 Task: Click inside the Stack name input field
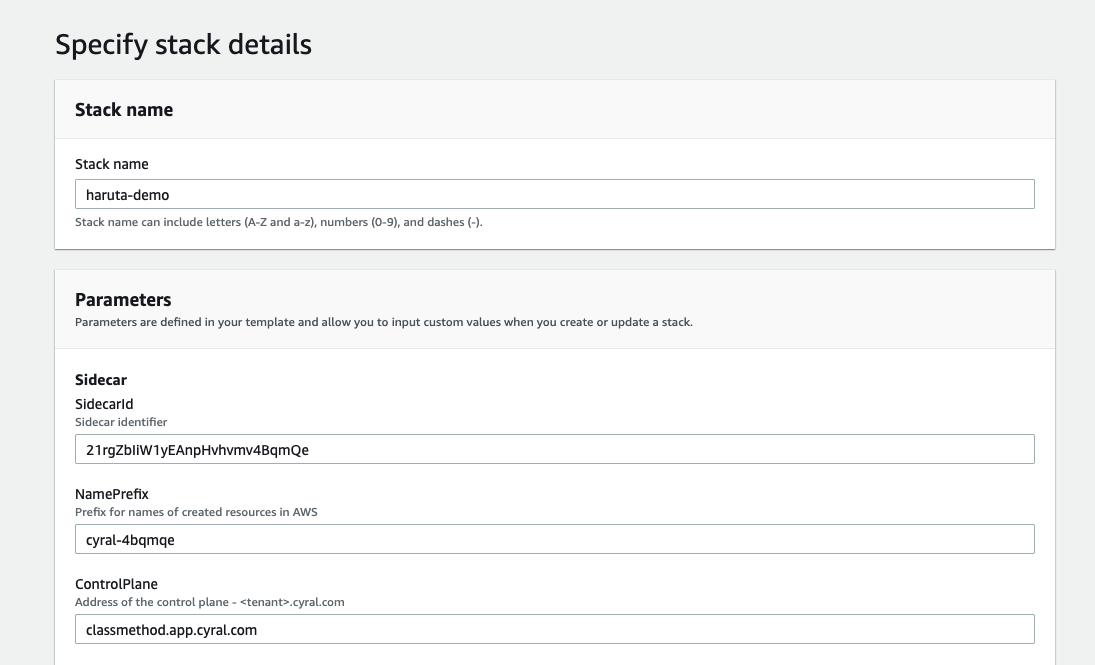coord(555,194)
